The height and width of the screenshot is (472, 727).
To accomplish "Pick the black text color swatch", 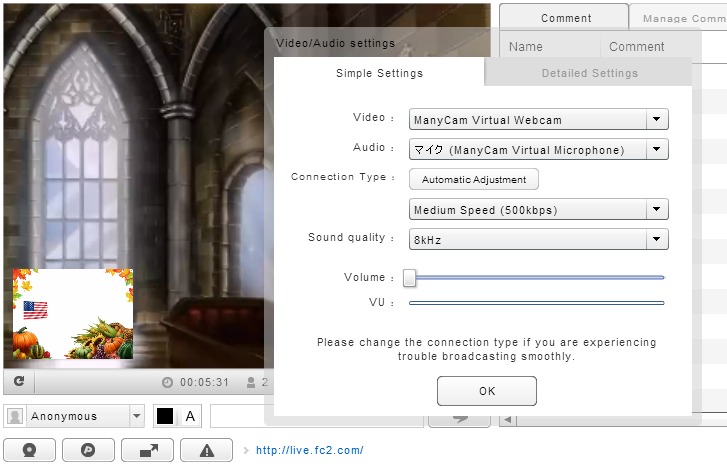I will coord(165,416).
